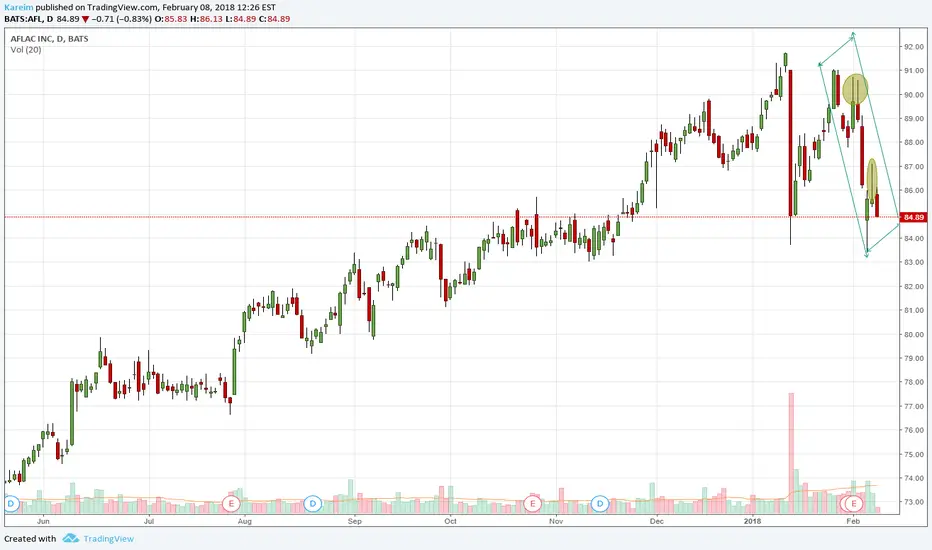Click the Aug label on time axis

[244, 521]
